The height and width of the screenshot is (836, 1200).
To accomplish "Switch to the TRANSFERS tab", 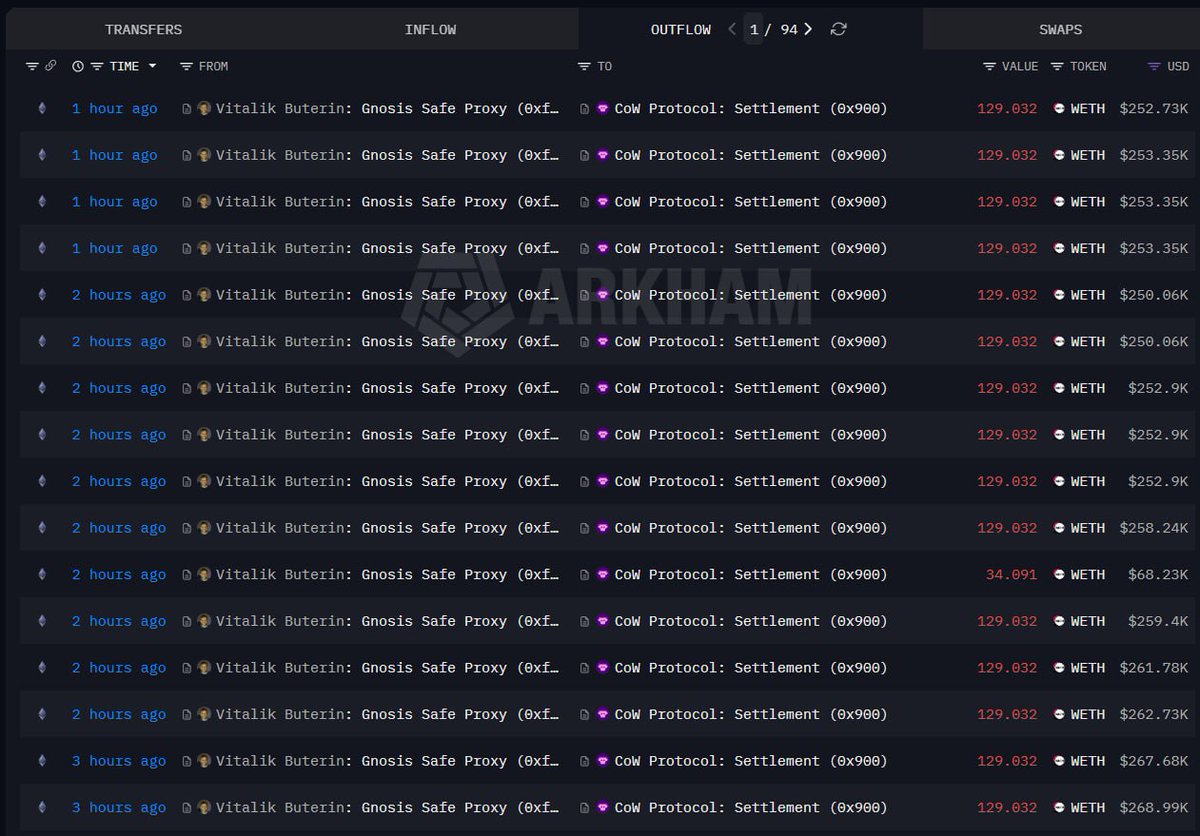I will [x=144, y=29].
